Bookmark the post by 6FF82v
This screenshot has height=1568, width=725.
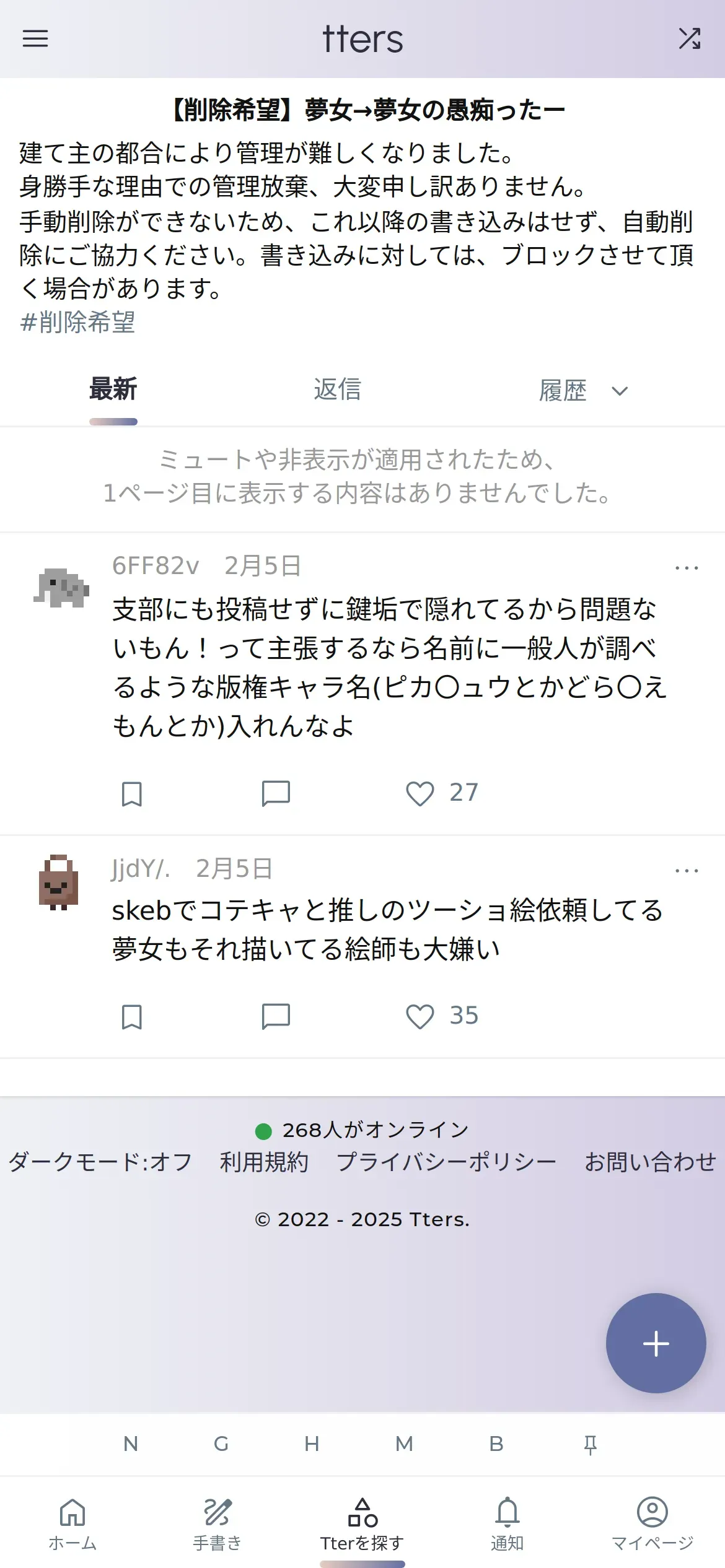click(x=131, y=793)
